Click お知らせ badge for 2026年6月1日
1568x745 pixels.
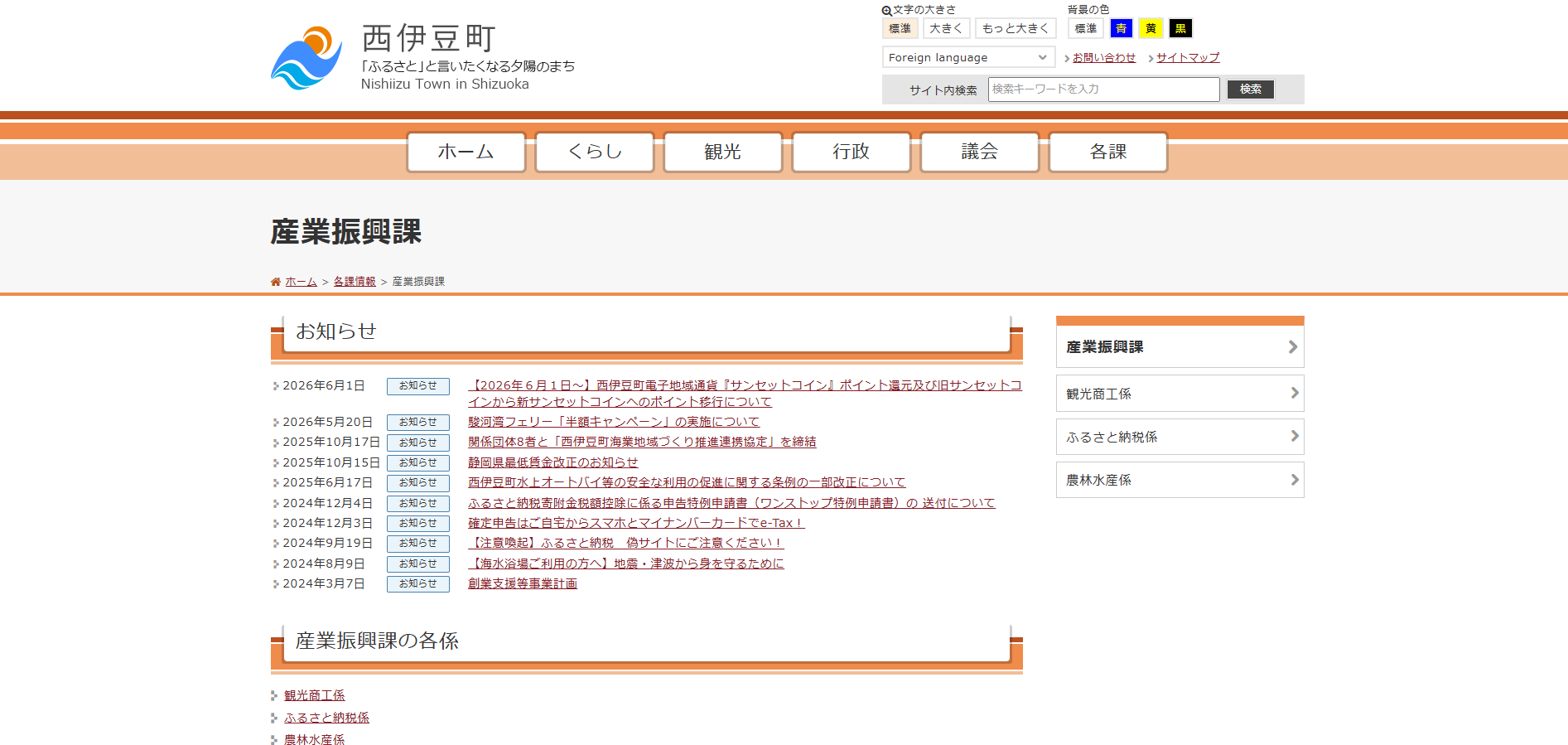[x=418, y=386]
